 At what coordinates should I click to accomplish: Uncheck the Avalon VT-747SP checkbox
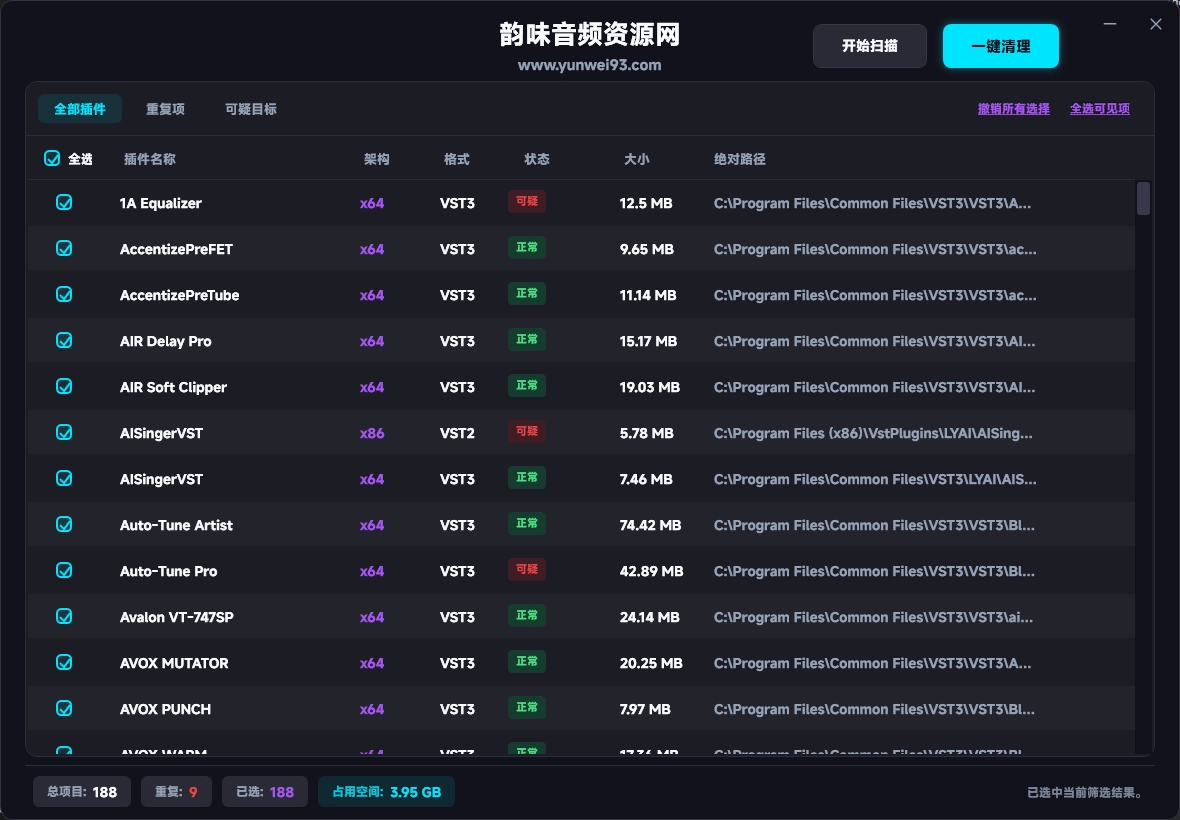pos(65,616)
